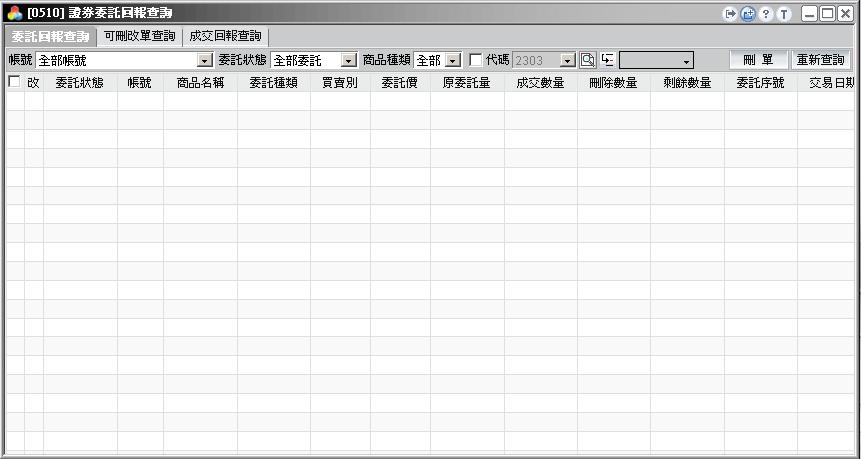The image size is (861, 459).
Task: Click the blue add-window icon in title bar
Action: [x=747, y=14]
